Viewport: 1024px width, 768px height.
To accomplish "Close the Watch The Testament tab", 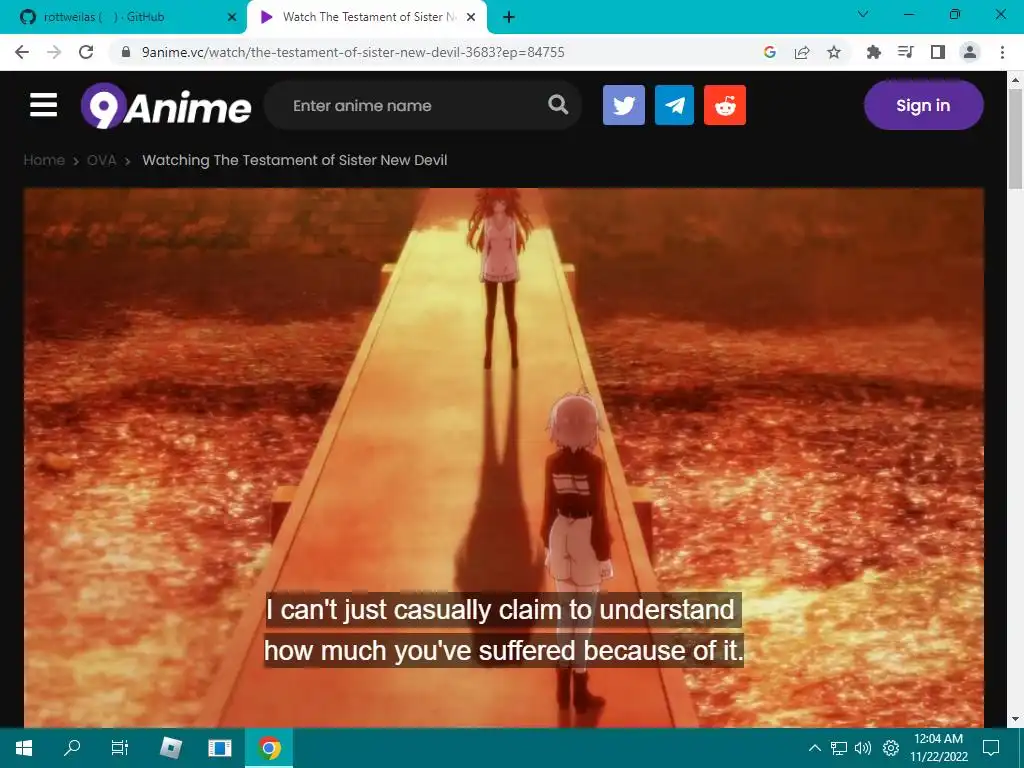I will click(x=471, y=17).
